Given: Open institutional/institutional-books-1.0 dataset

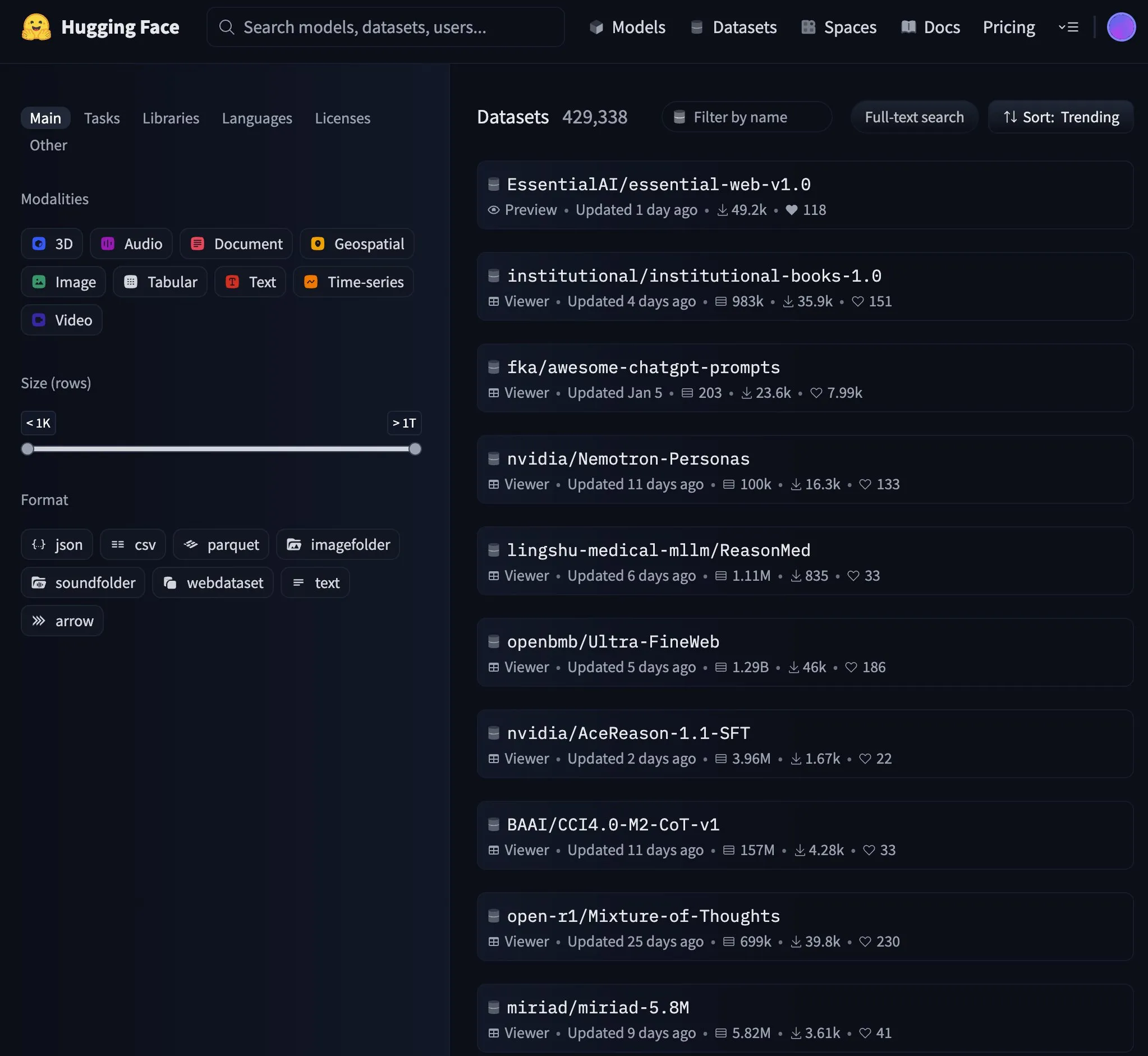Looking at the screenshot, I should (805, 286).
